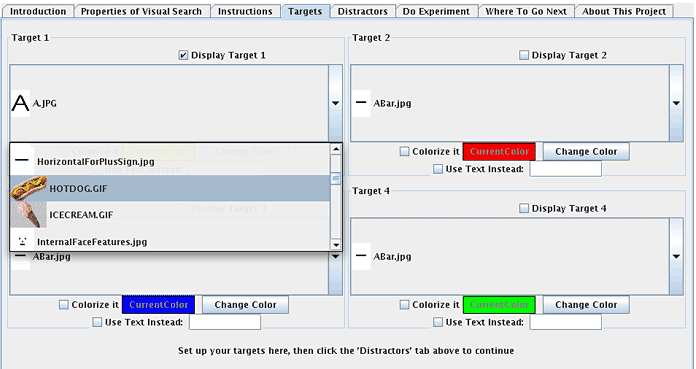
Task: Select the hot dog image thumbnail
Action: pos(29,188)
